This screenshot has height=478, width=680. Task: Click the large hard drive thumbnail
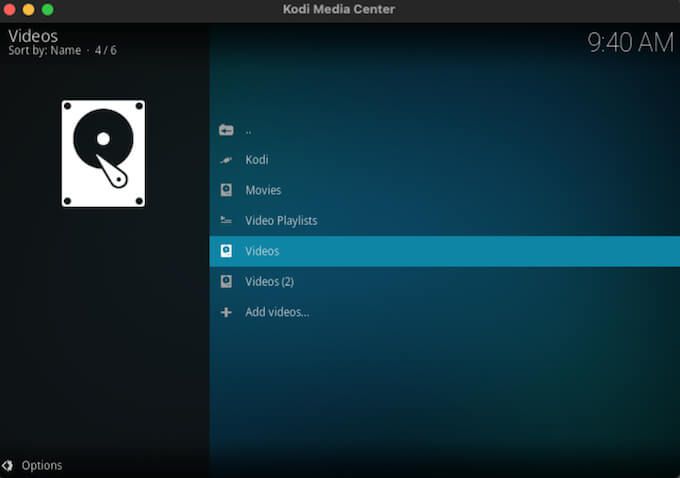103,154
